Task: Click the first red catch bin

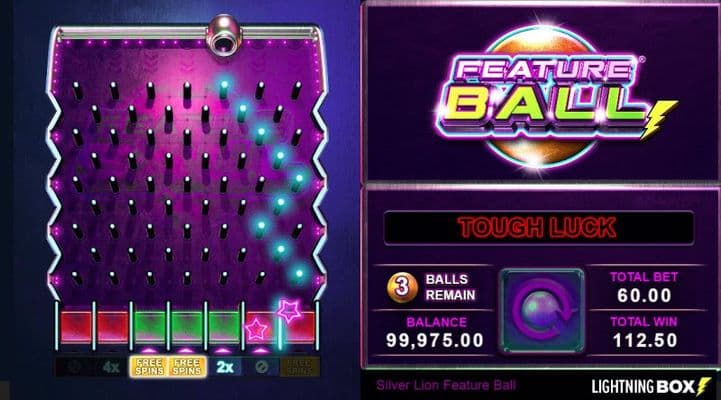Action: pos(76,327)
